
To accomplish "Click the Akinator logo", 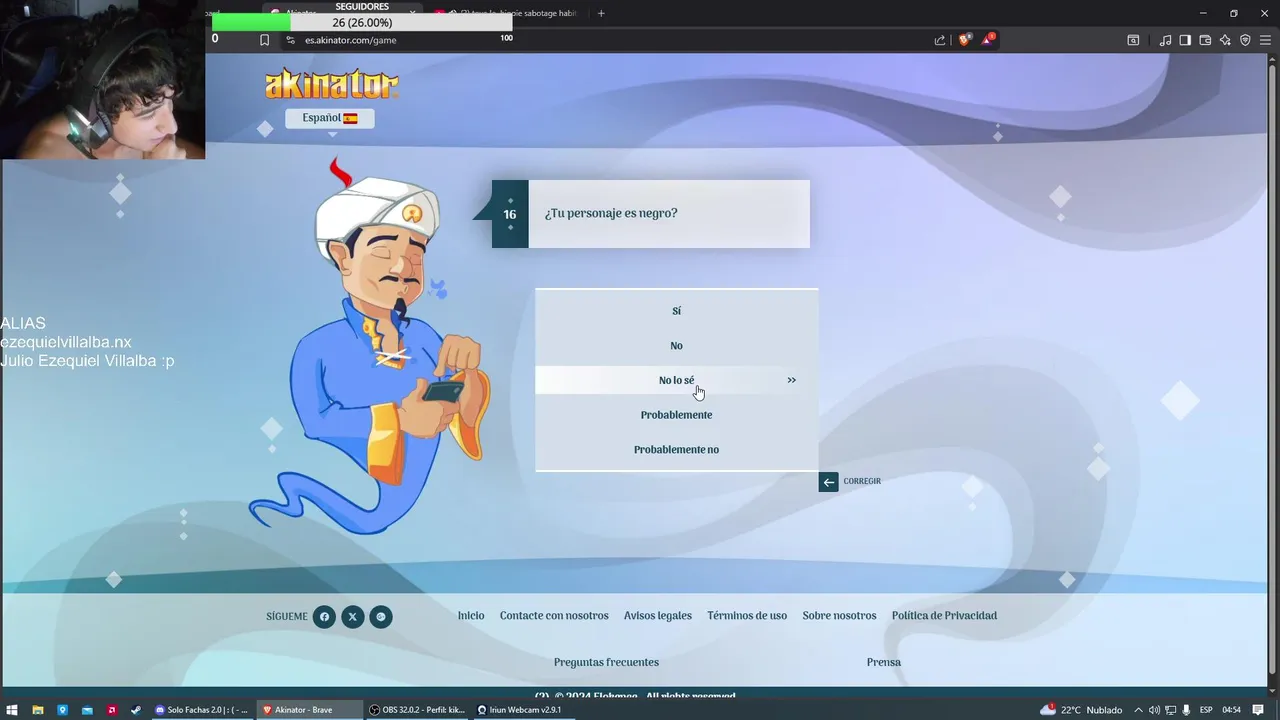I will (x=332, y=84).
